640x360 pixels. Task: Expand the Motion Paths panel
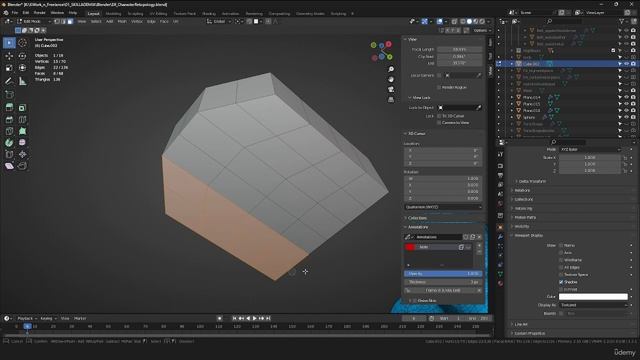[x=524, y=218]
